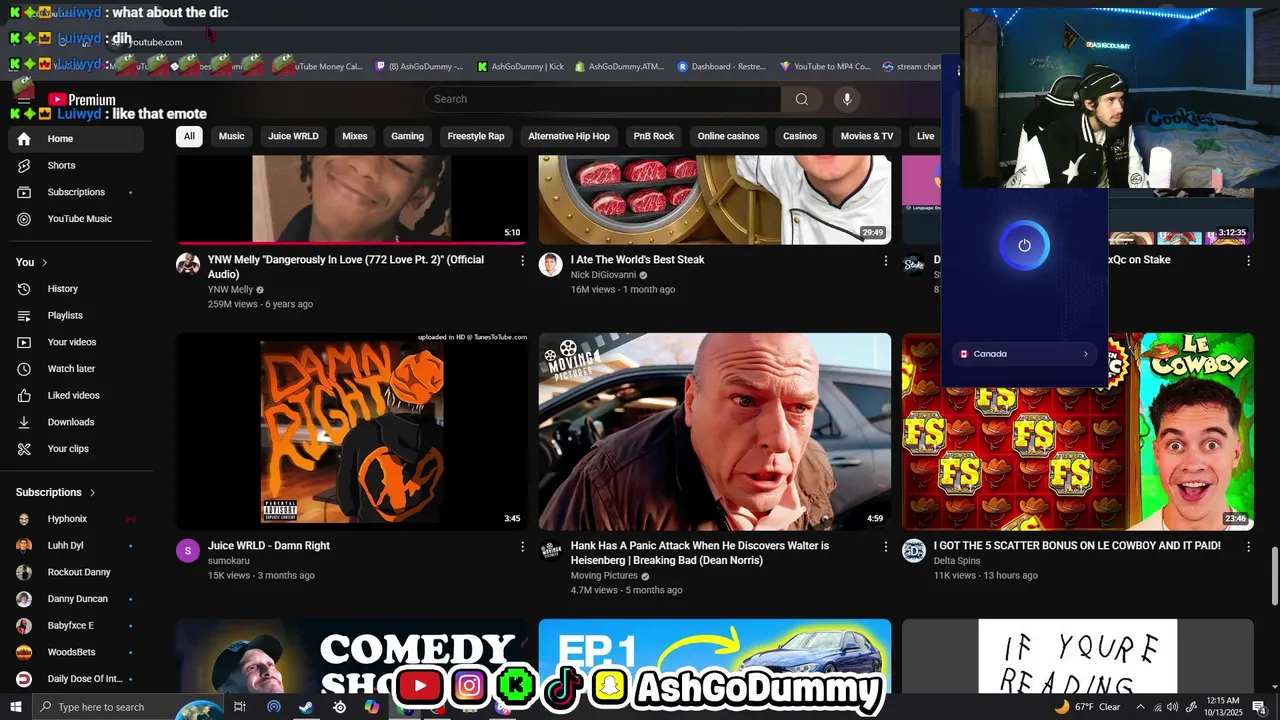Click the search magnifier button
Viewport: 1280px width, 720px height.
[x=801, y=99]
